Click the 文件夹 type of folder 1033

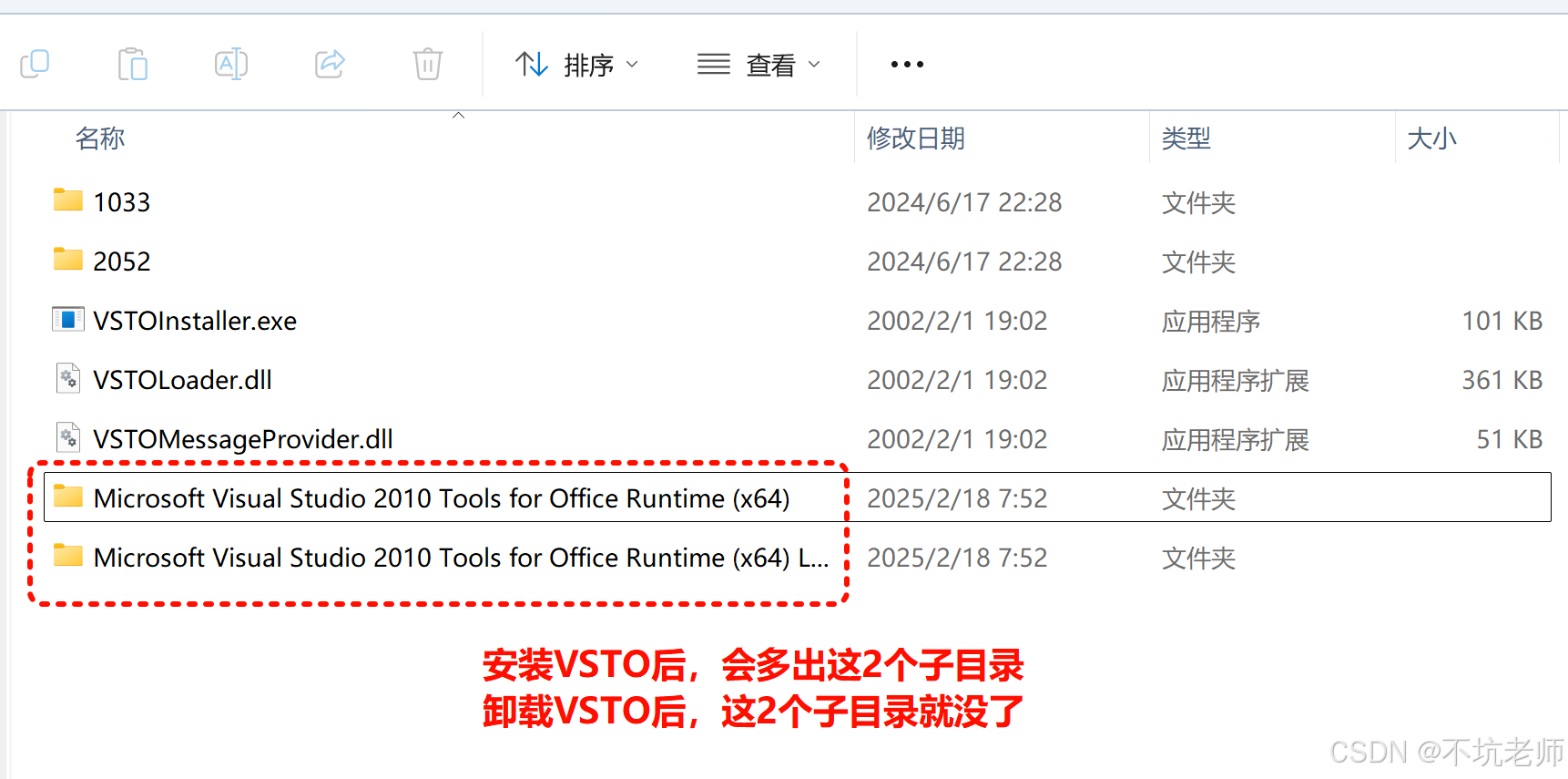point(1199,202)
